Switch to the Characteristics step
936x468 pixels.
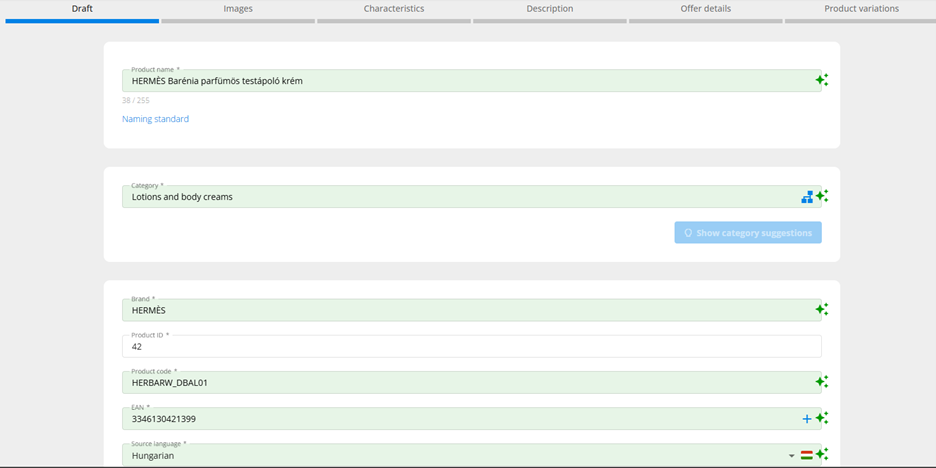394,12
